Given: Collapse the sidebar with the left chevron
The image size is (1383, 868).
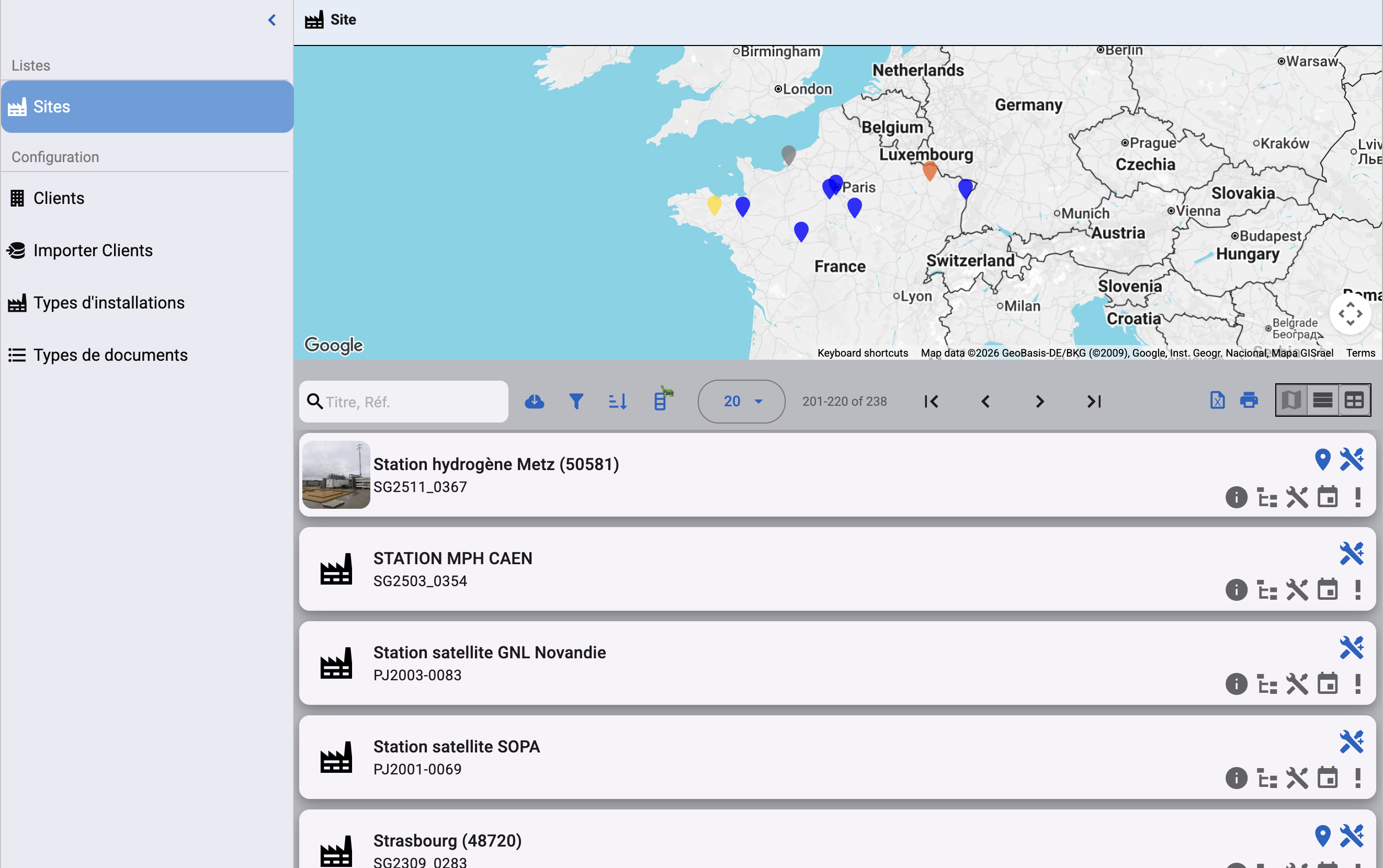Looking at the screenshot, I should pyautogui.click(x=272, y=20).
